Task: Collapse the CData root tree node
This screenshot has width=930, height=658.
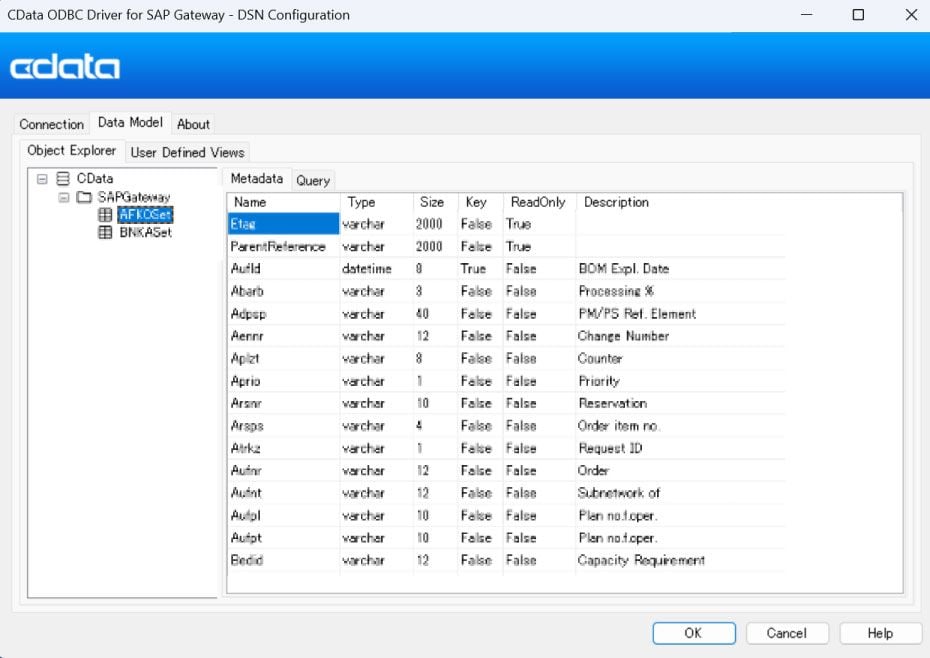Action: pyautogui.click(x=42, y=179)
